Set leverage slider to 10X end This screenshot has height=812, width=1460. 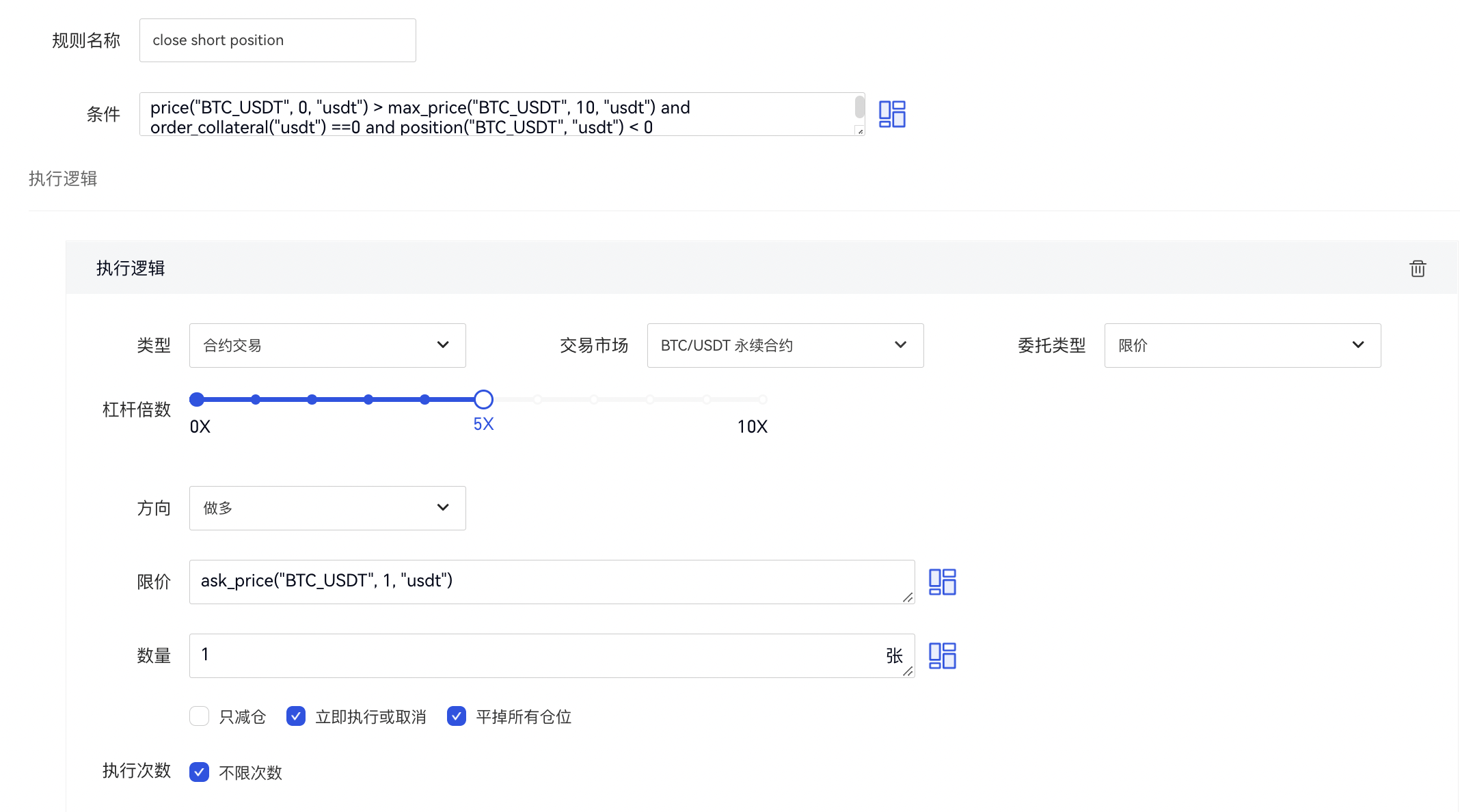pos(763,399)
